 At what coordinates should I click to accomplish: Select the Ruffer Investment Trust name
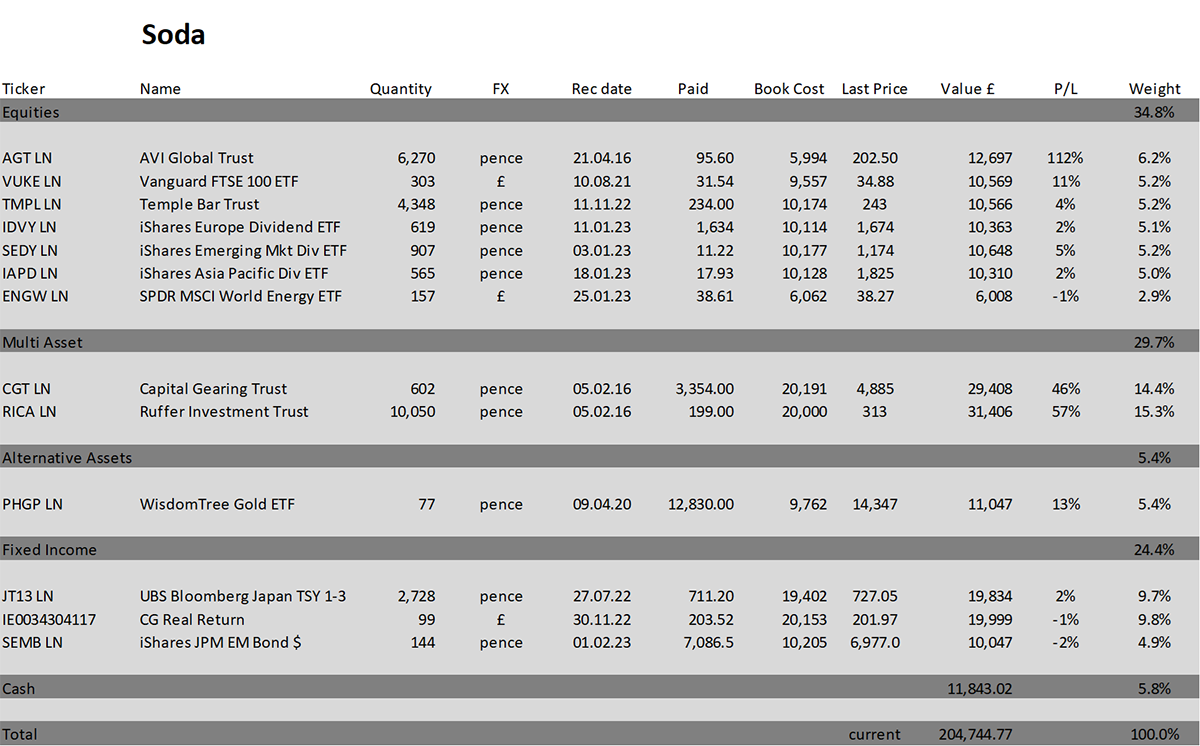(224, 411)
